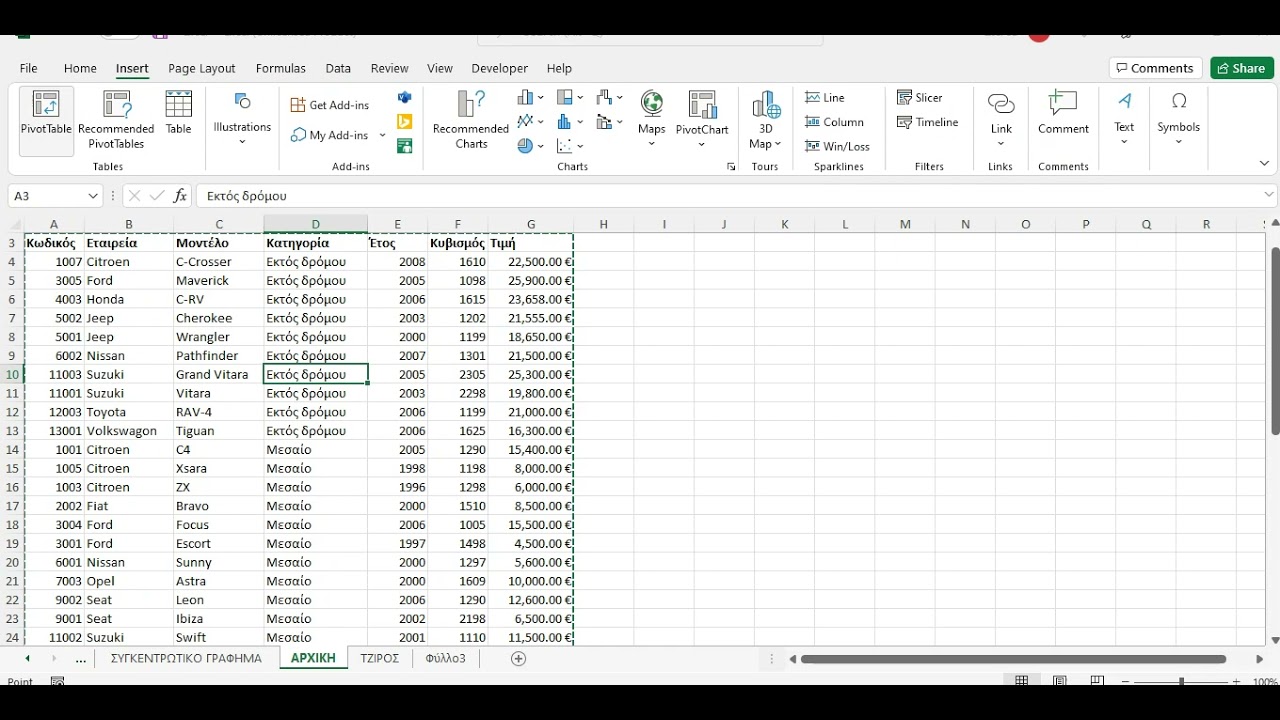Open the File menu
Screen dimensions: 1280x720
[29, 68]
